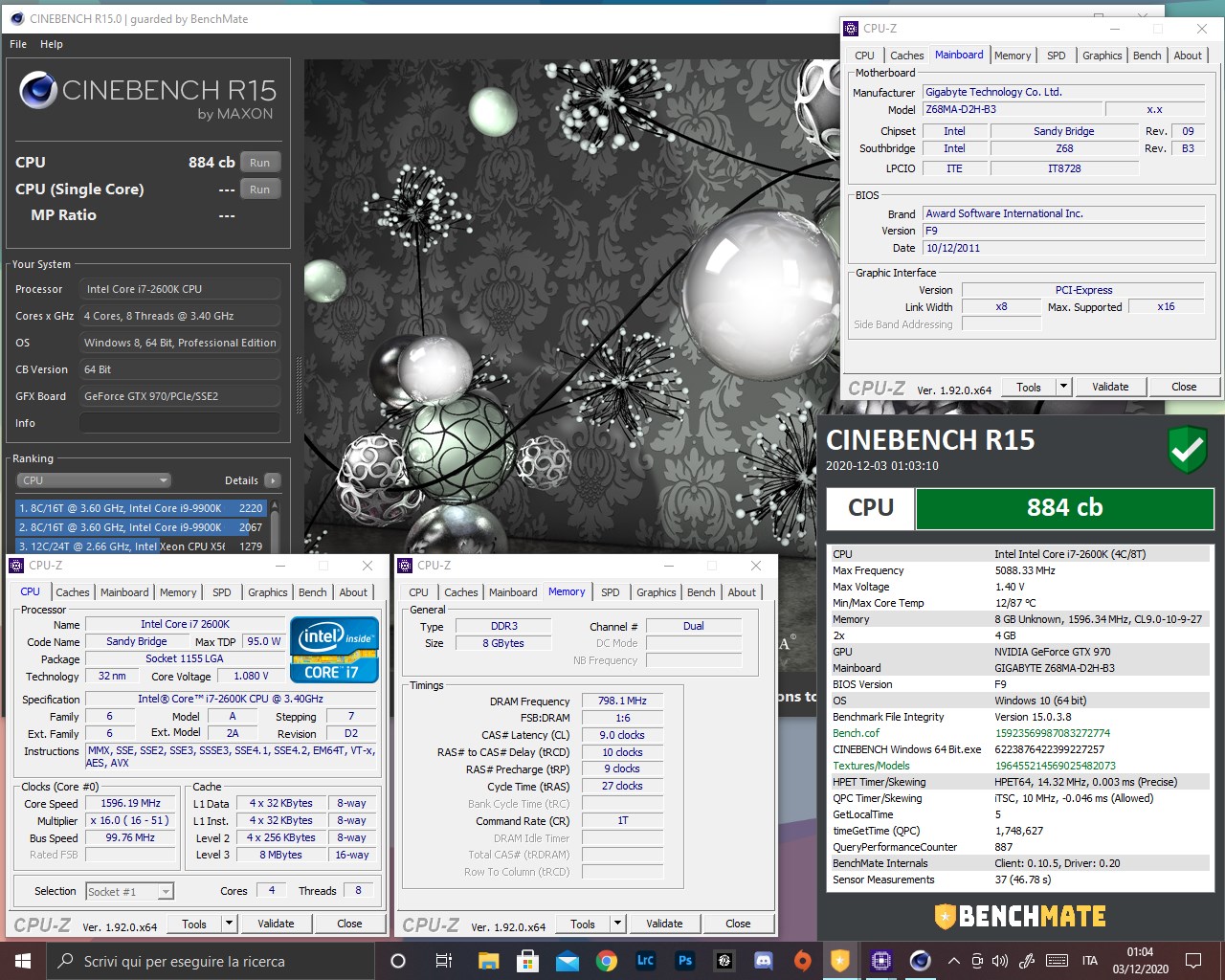The width and height of the screenshot is (1225, 980).
Task: Open Microsoft Store from taskbar
Action: click(527, 961)
